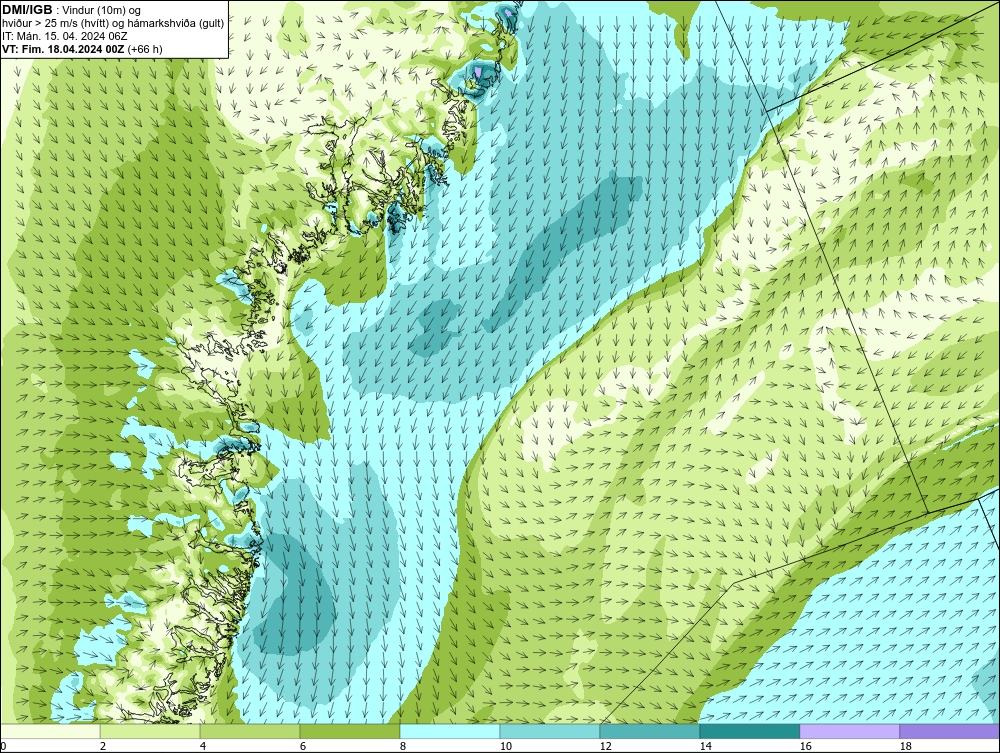Click the legend label '16'
Viewport: 1000px width, 753px height.
pyautogui.click(x=805, y=746)
